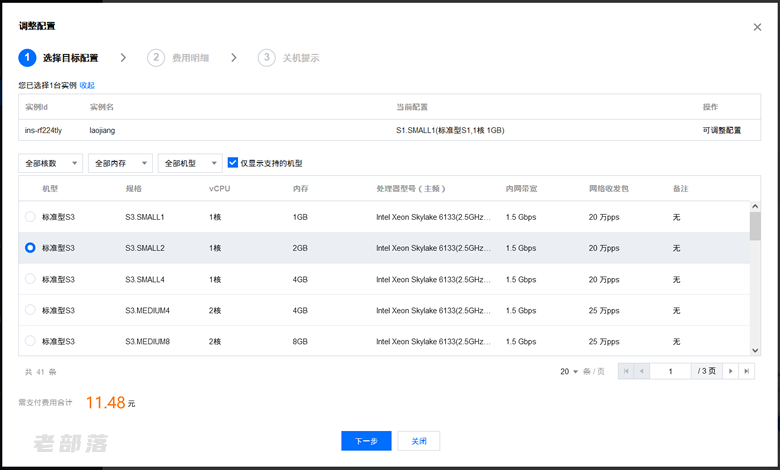780x470 pixels.
Task: Click the 25 万pps cell in S3.MEDIUM4 row
Action: coord(604,310)
